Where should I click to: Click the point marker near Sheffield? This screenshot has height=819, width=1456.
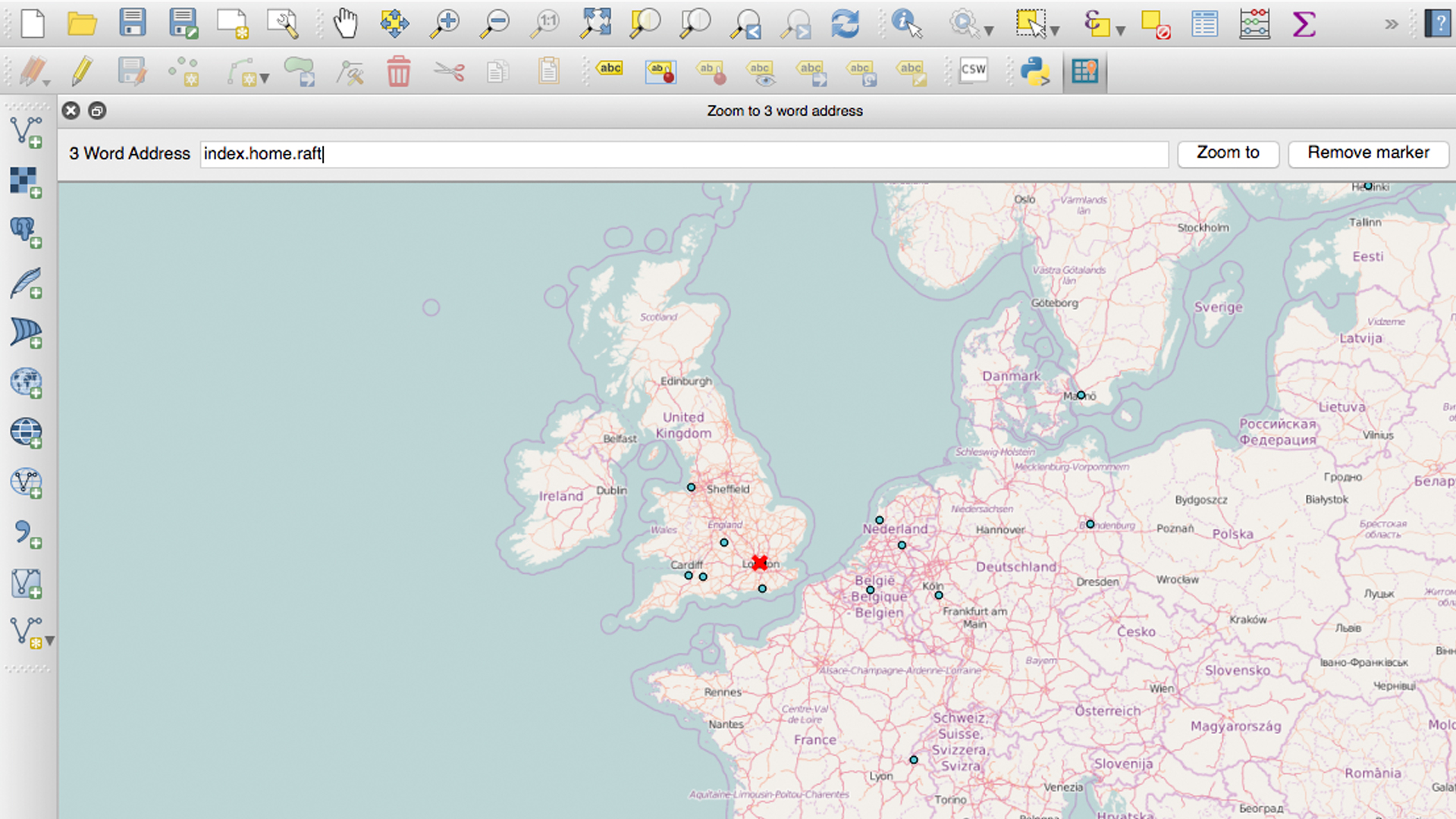691,488
